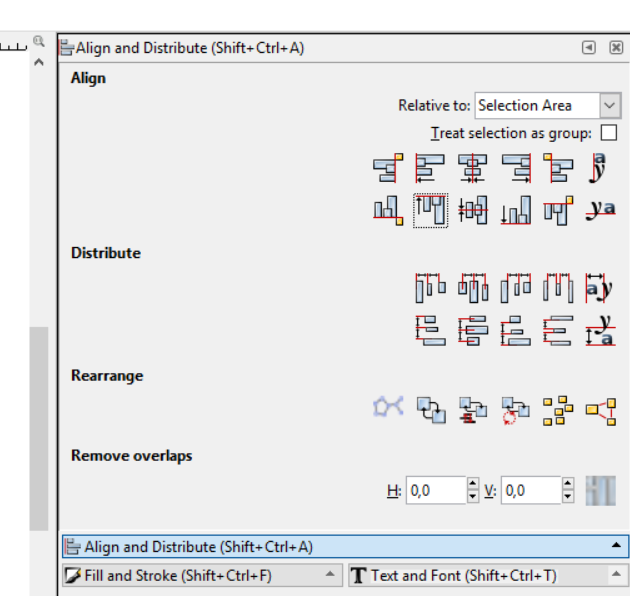Align bottom edges to anchor's top edge
The image size is (630, 596).
pyautogui.click(x=388, y=211)
